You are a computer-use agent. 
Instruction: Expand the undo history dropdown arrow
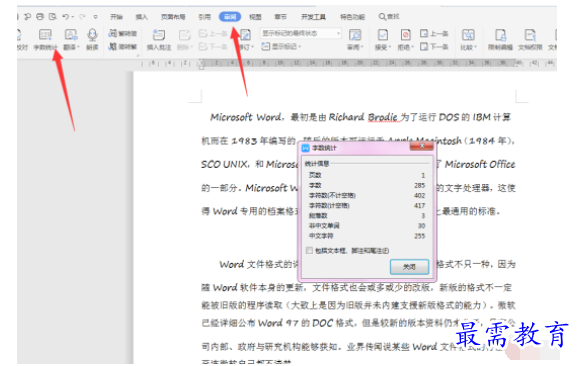72,17
